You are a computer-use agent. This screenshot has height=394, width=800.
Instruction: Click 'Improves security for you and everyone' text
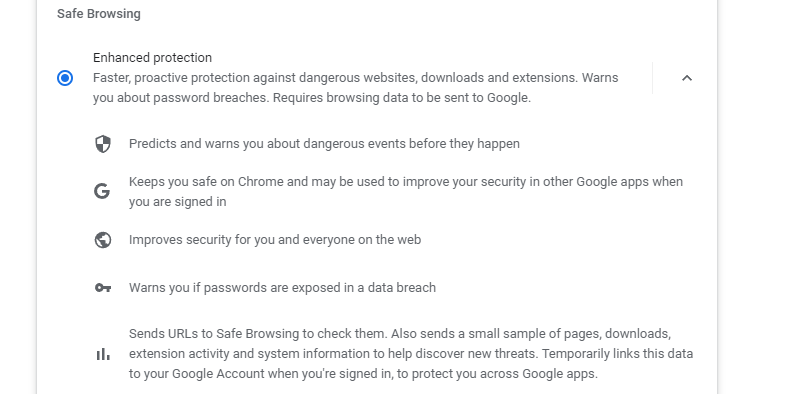(275, 240)
